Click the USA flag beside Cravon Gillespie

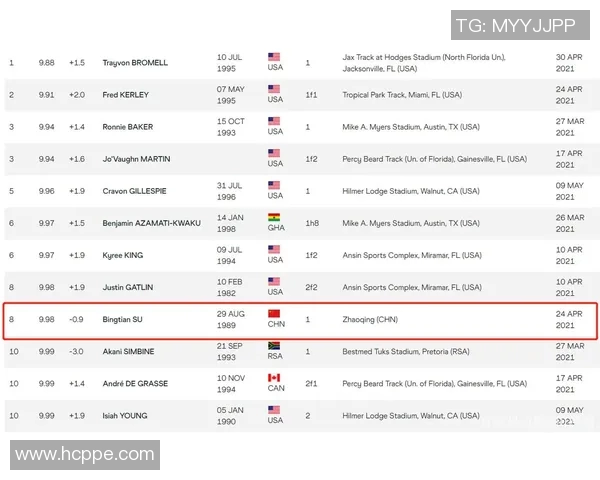pos(274,185)
